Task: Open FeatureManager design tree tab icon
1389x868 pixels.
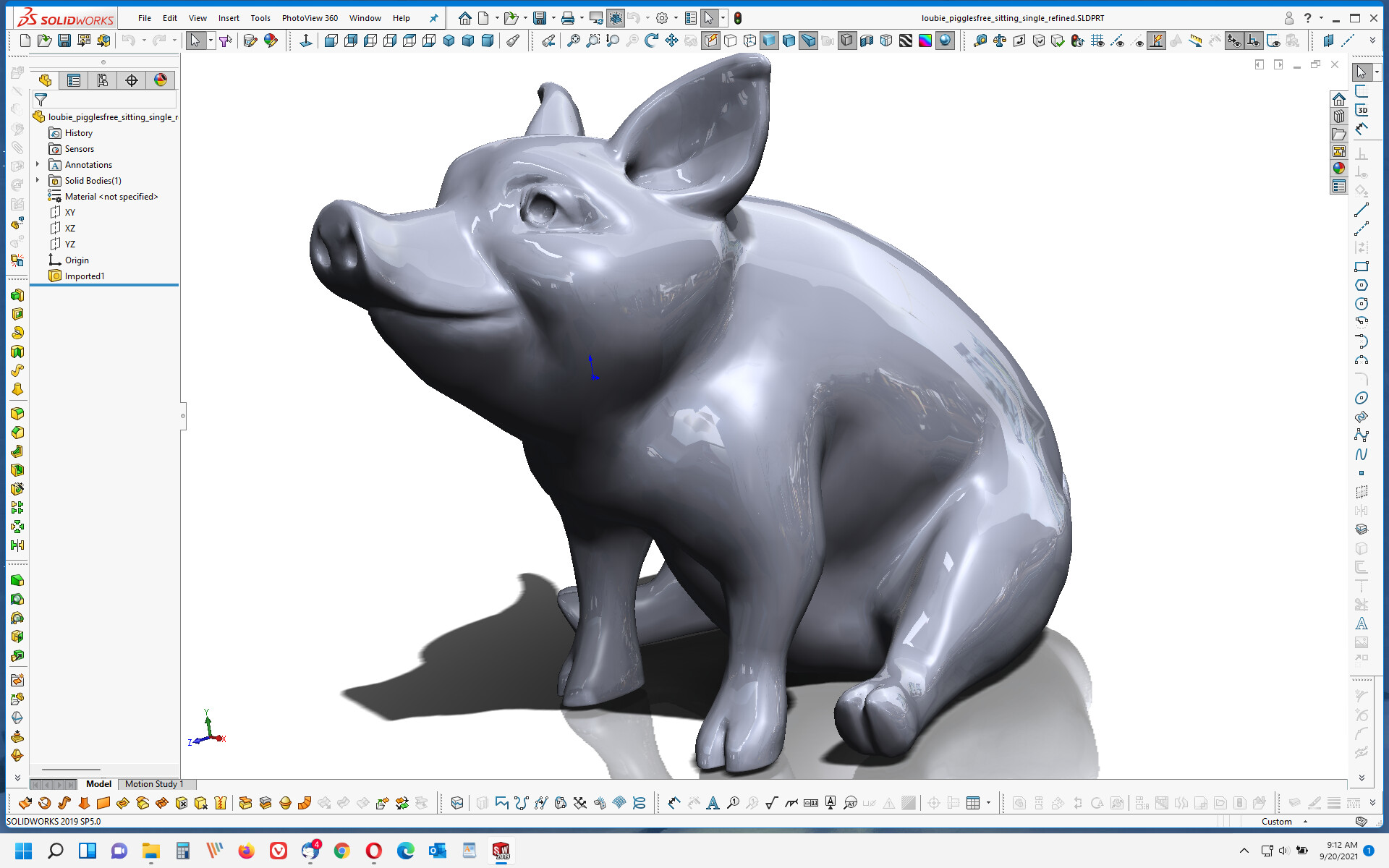Action: pyautogui.click(x=45, y=80)
